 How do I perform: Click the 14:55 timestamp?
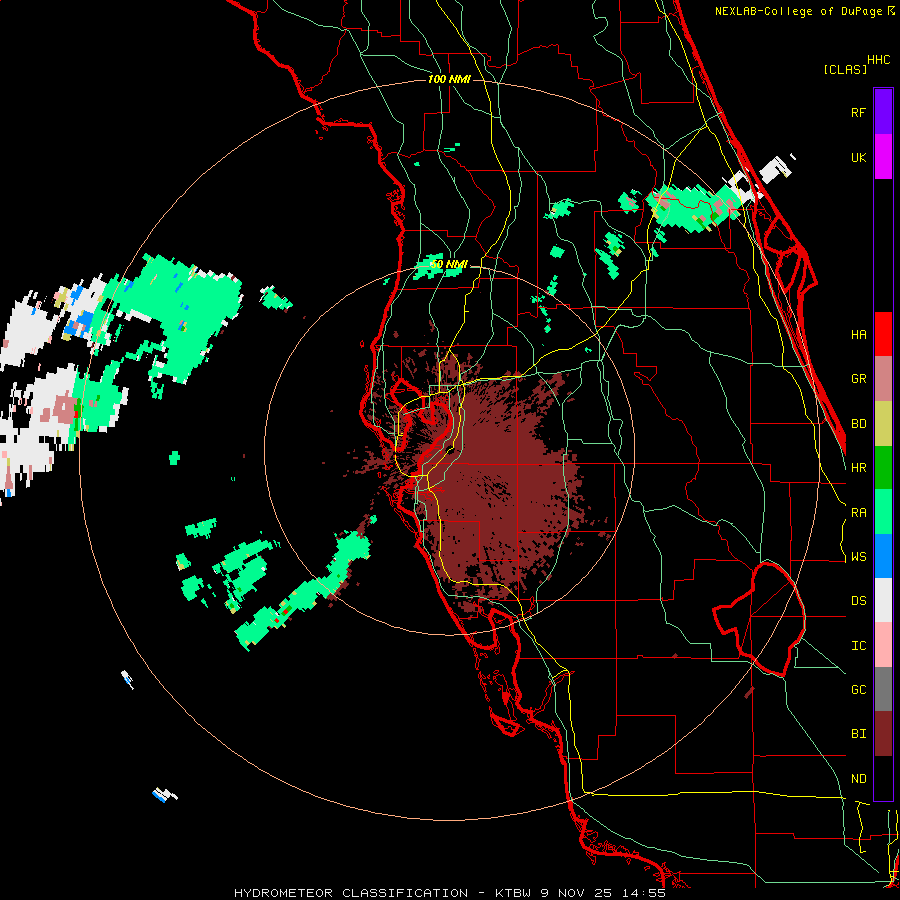[x=642, y=893]
